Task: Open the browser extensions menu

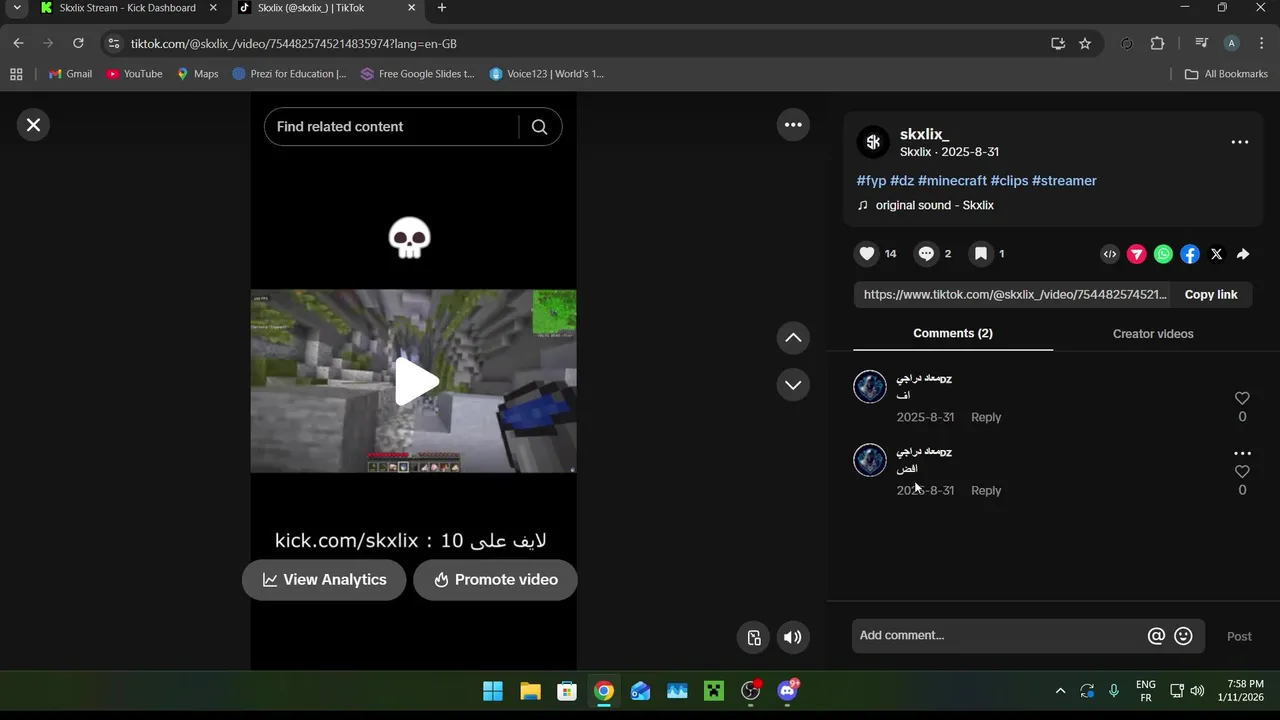Action: pyautogui.click(x=1158, y=44)
